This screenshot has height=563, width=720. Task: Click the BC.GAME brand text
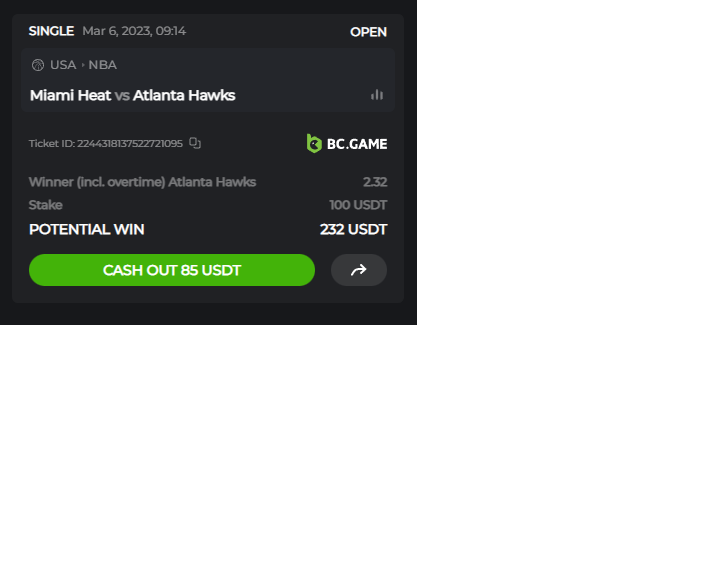[357, 144]
